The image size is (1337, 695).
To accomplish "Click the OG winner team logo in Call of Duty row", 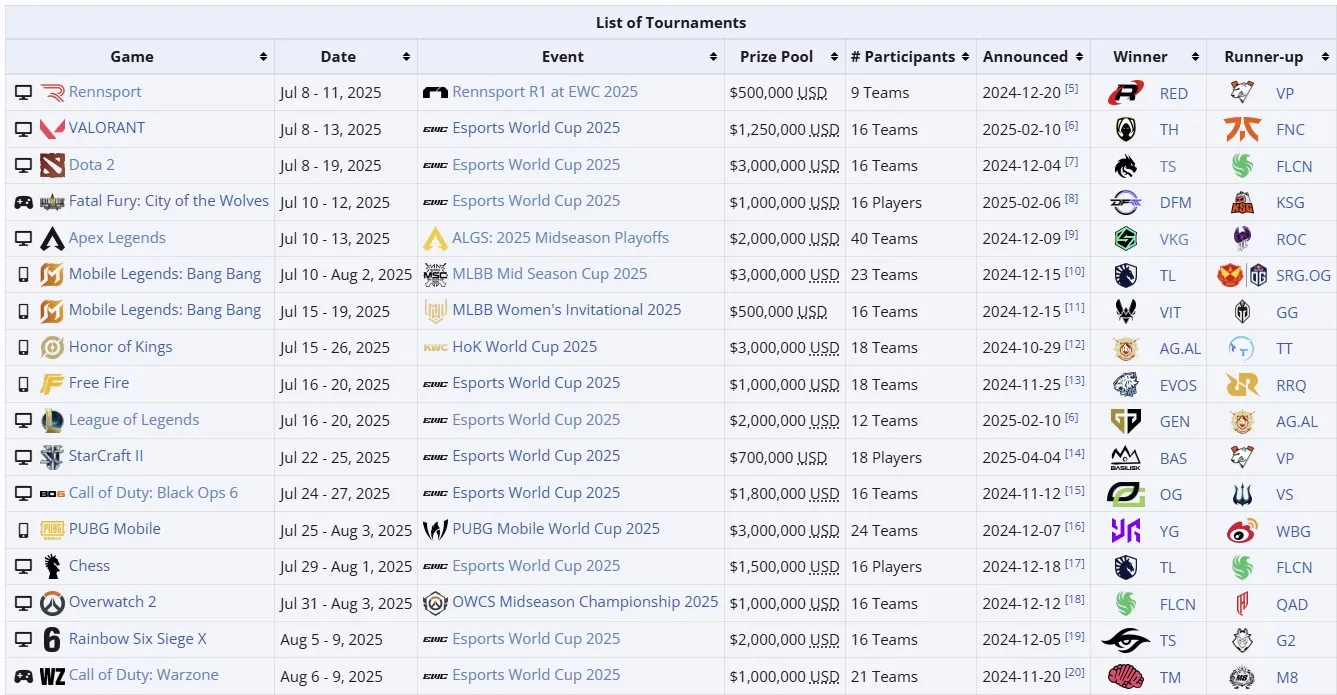I will (1127, 494).
